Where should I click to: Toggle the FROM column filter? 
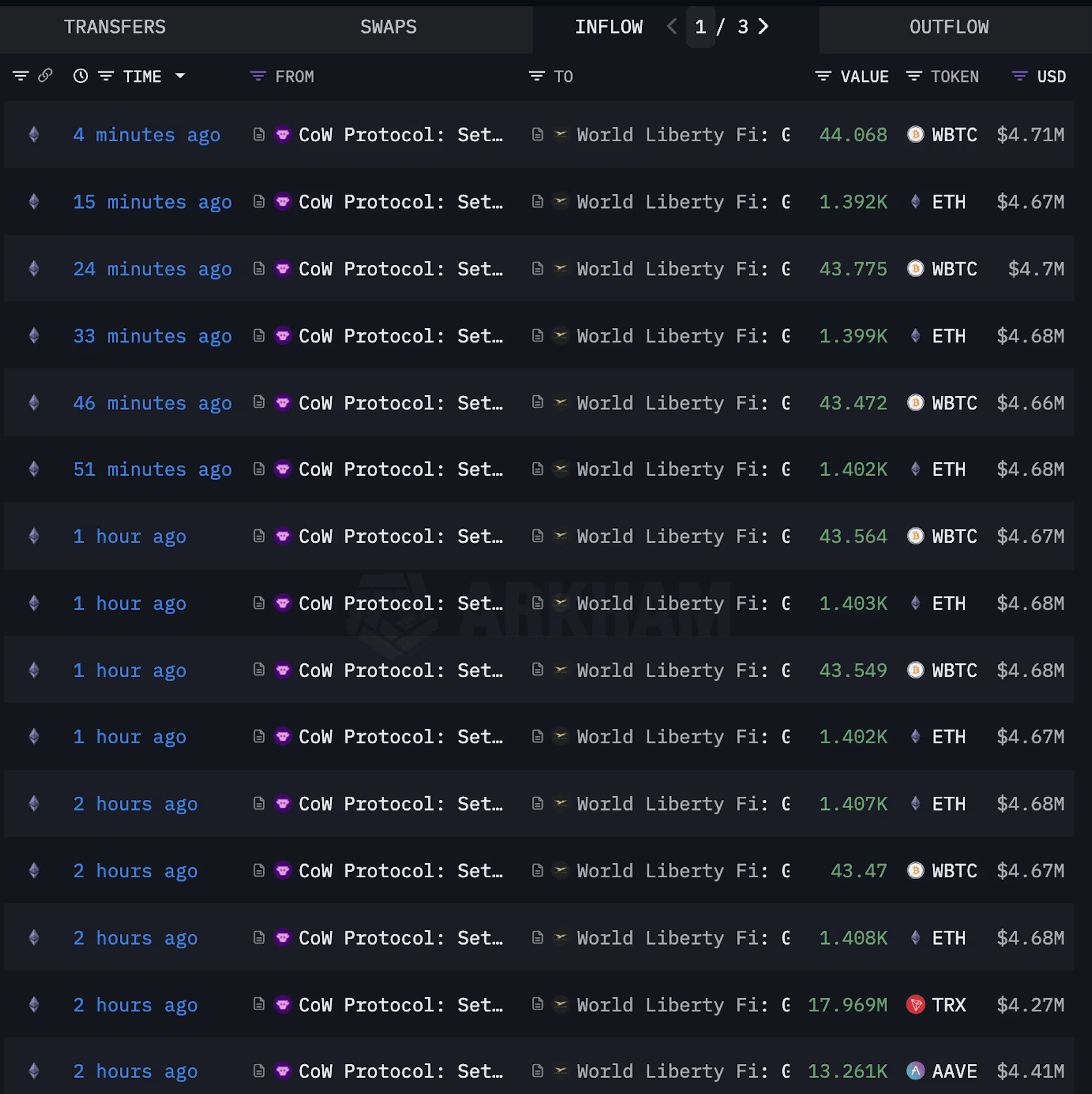258,76
